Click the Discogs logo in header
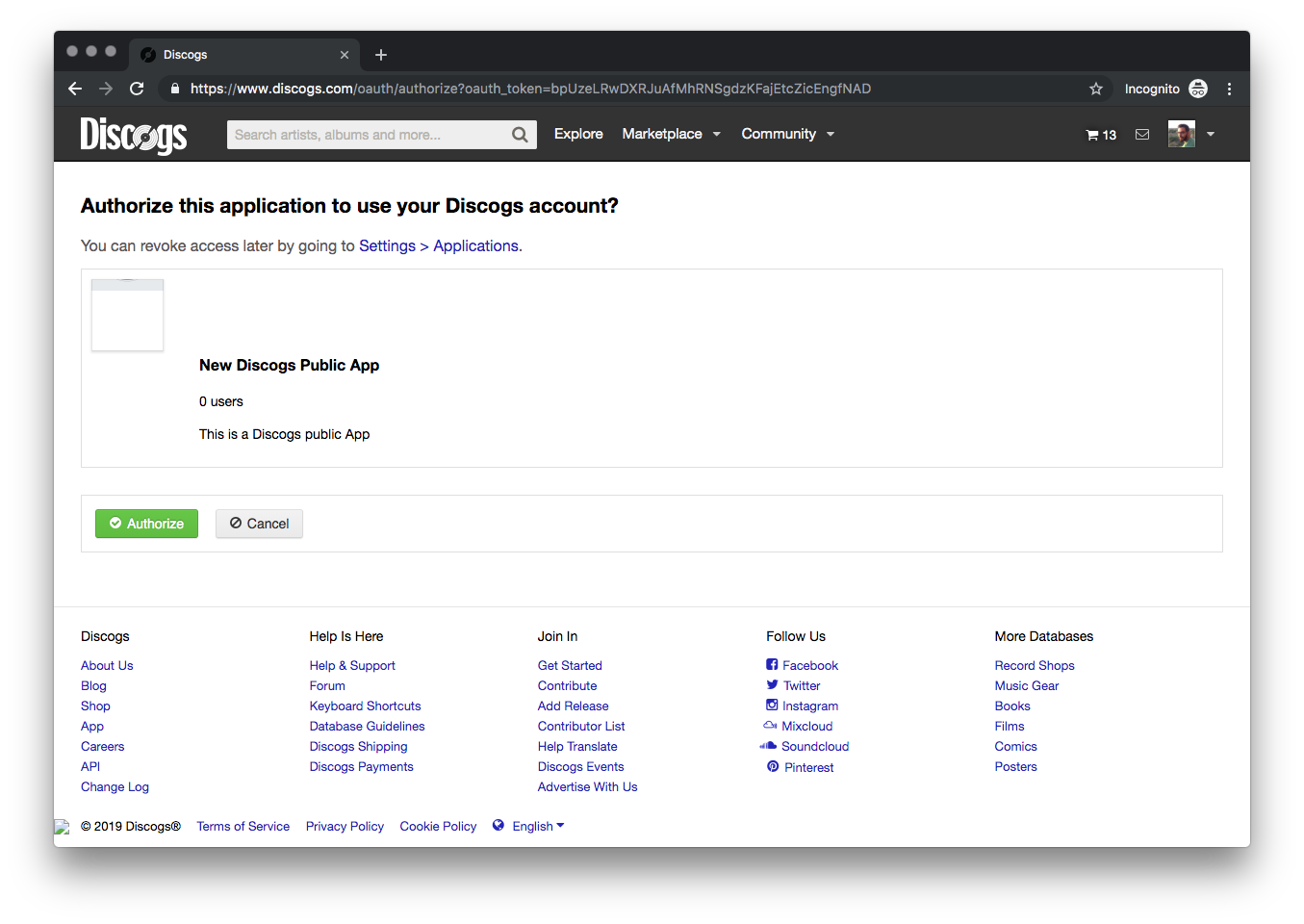This screenshot has width=1304, height=924. tap(134, 135)
